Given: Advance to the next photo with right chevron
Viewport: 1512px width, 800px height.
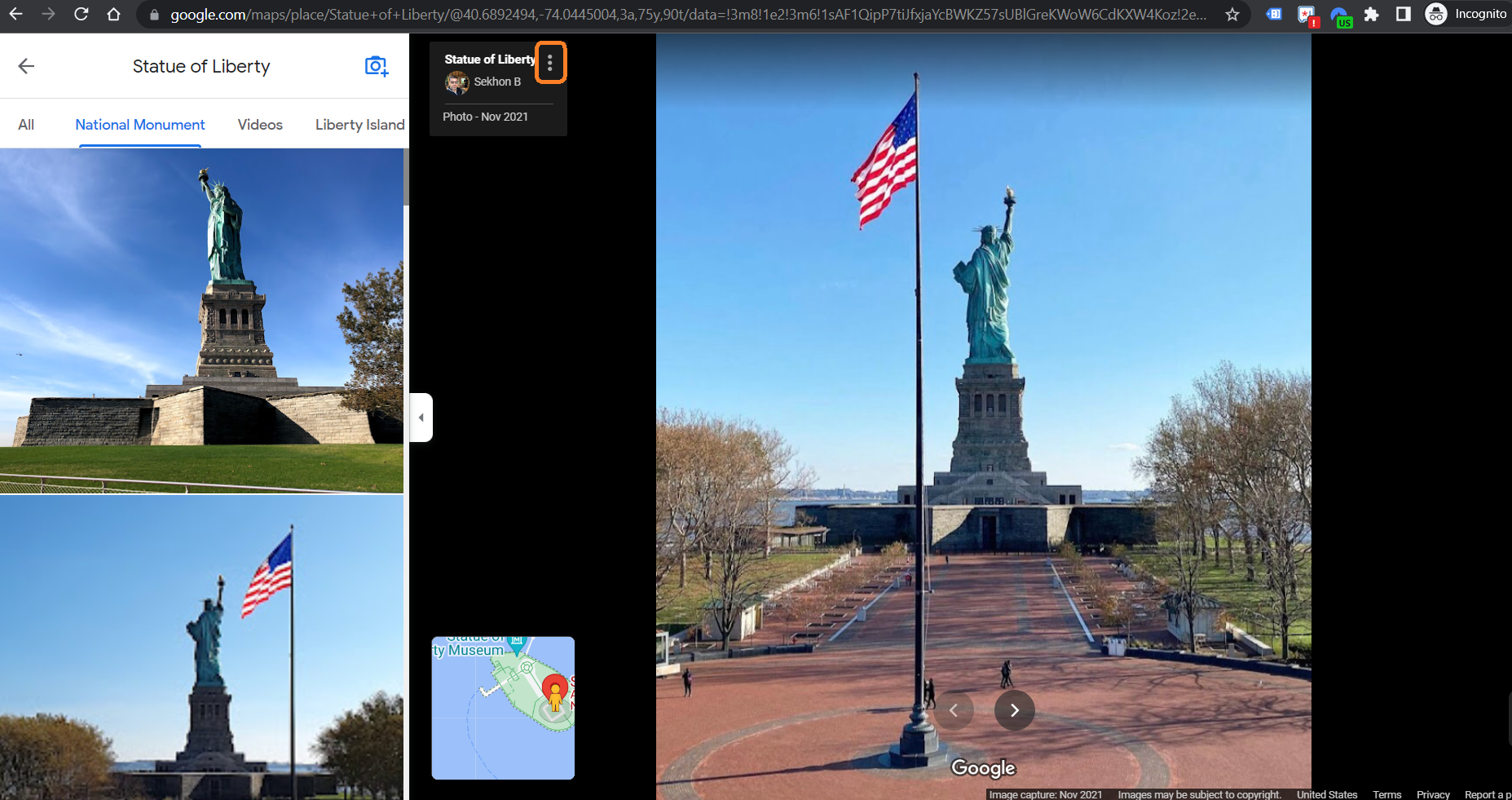Looking at the screenshot, I should point(1015,710).
